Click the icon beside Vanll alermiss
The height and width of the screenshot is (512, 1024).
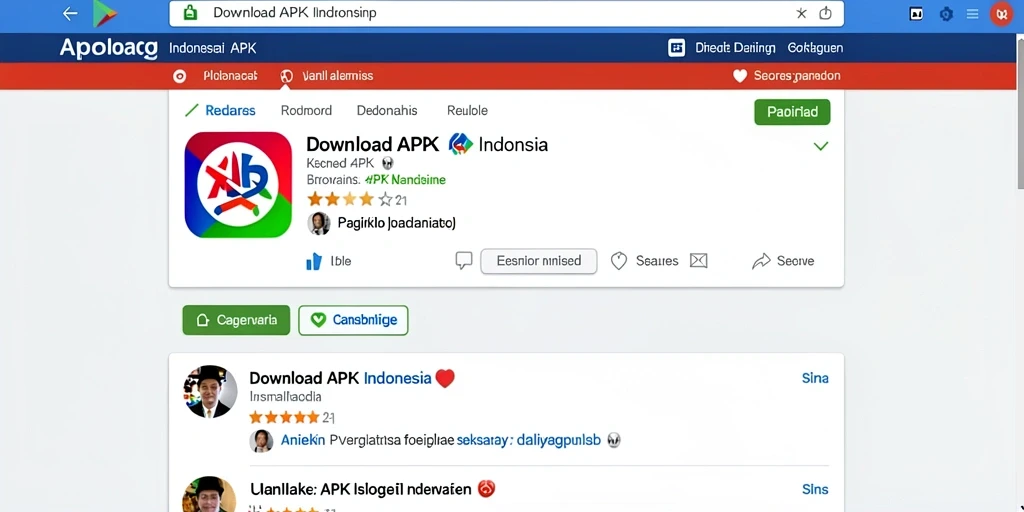pyautogui.click(x=287, y=76)
